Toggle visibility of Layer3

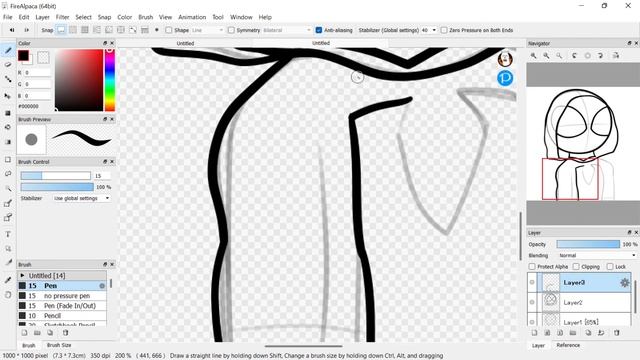532,282
